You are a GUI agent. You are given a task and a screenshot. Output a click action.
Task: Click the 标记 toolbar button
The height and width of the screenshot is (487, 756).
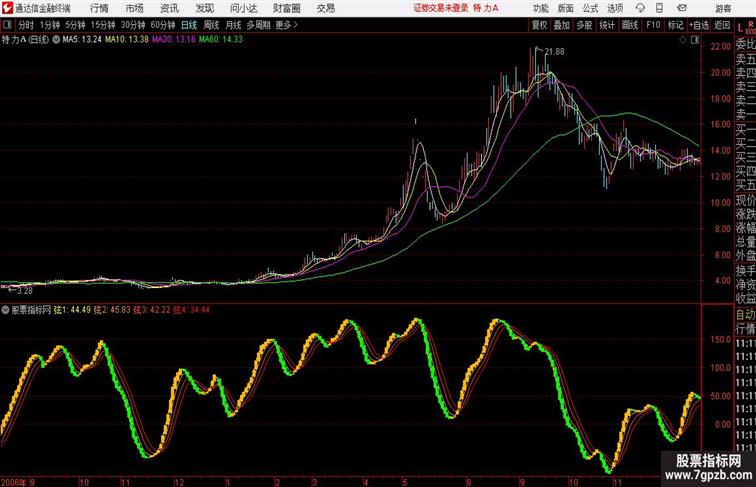tap(675, 25)
